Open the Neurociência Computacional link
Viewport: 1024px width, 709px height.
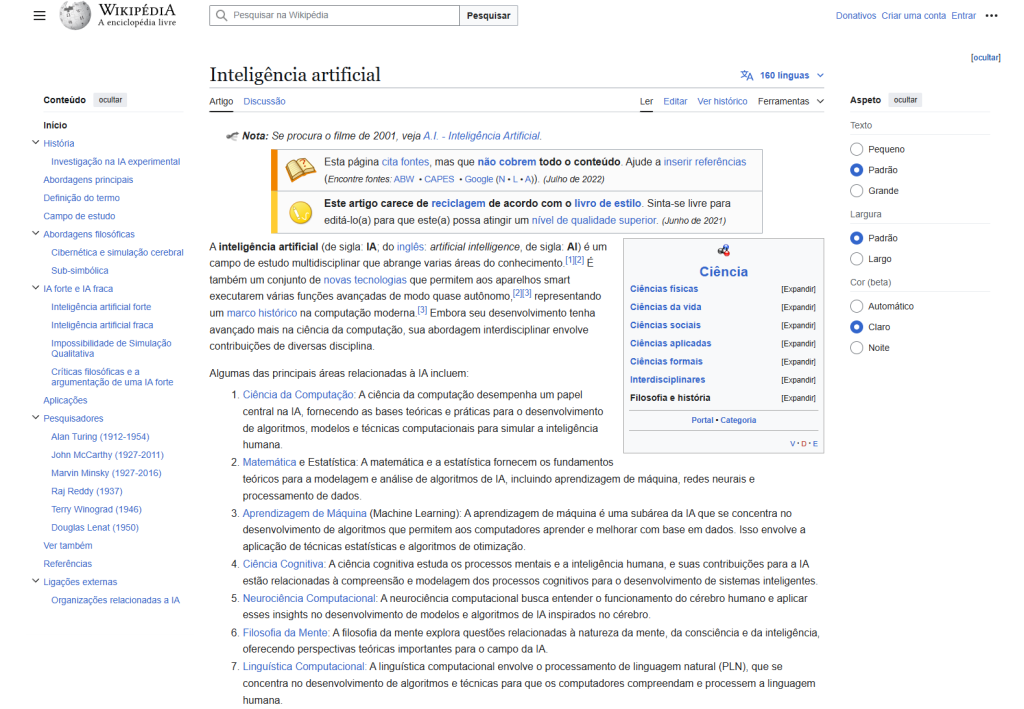(310, 599)
